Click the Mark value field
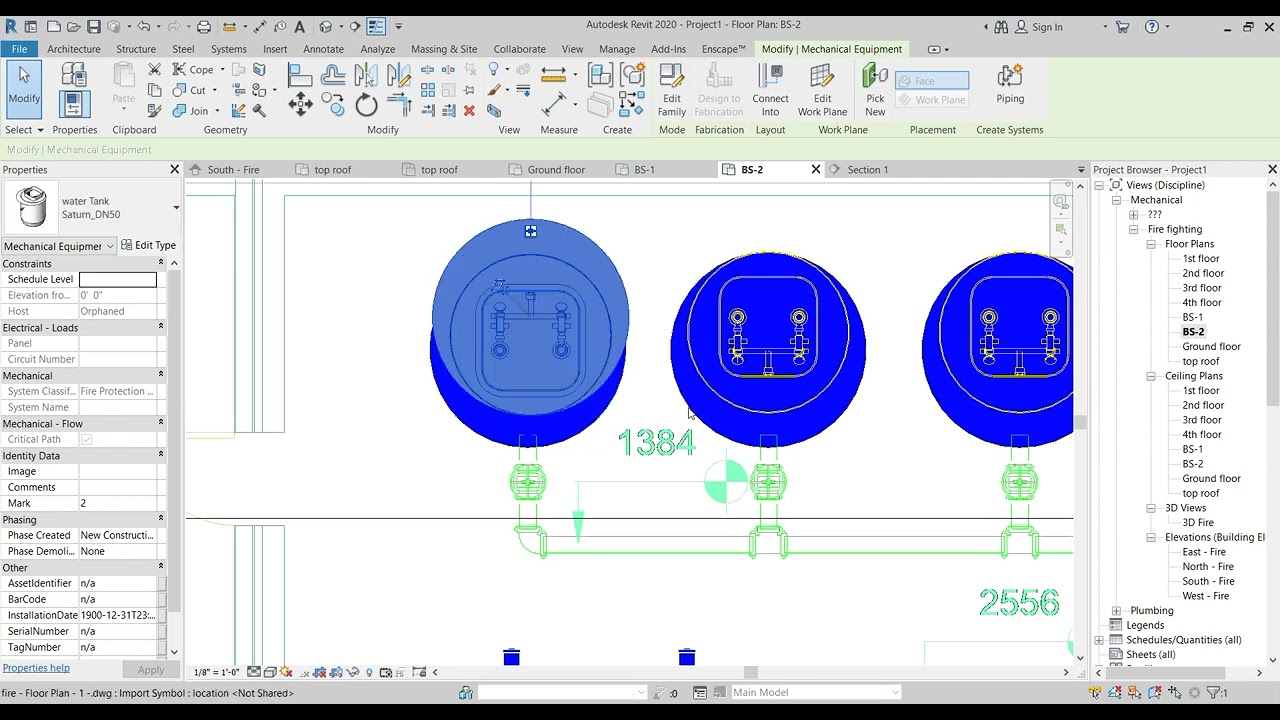Screen dimensions: 1280x720 coord(117,503)
